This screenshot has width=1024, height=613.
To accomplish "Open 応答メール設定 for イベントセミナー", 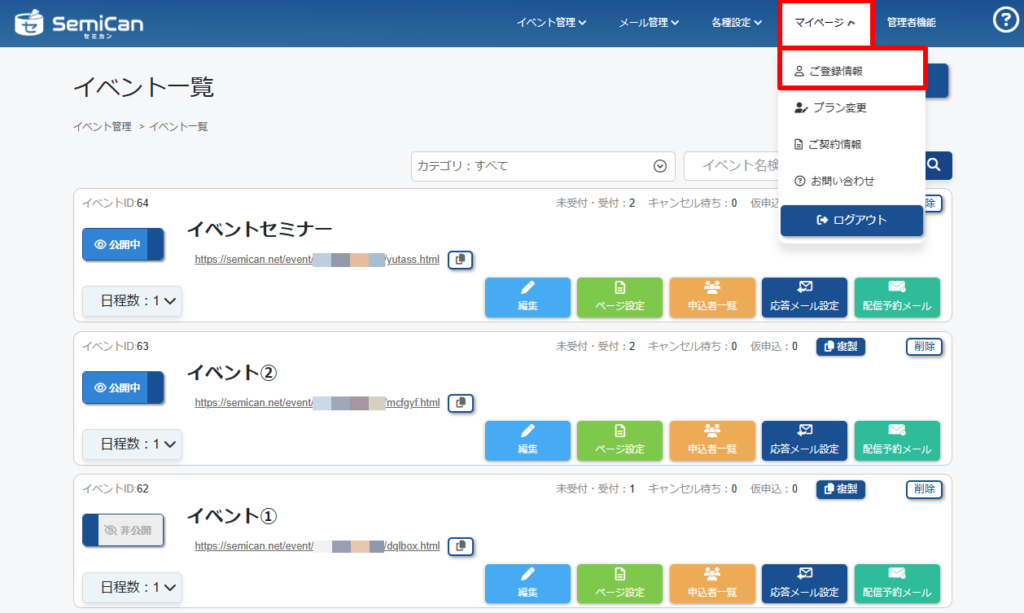I will pyautogui.click(x=803, y=298).
